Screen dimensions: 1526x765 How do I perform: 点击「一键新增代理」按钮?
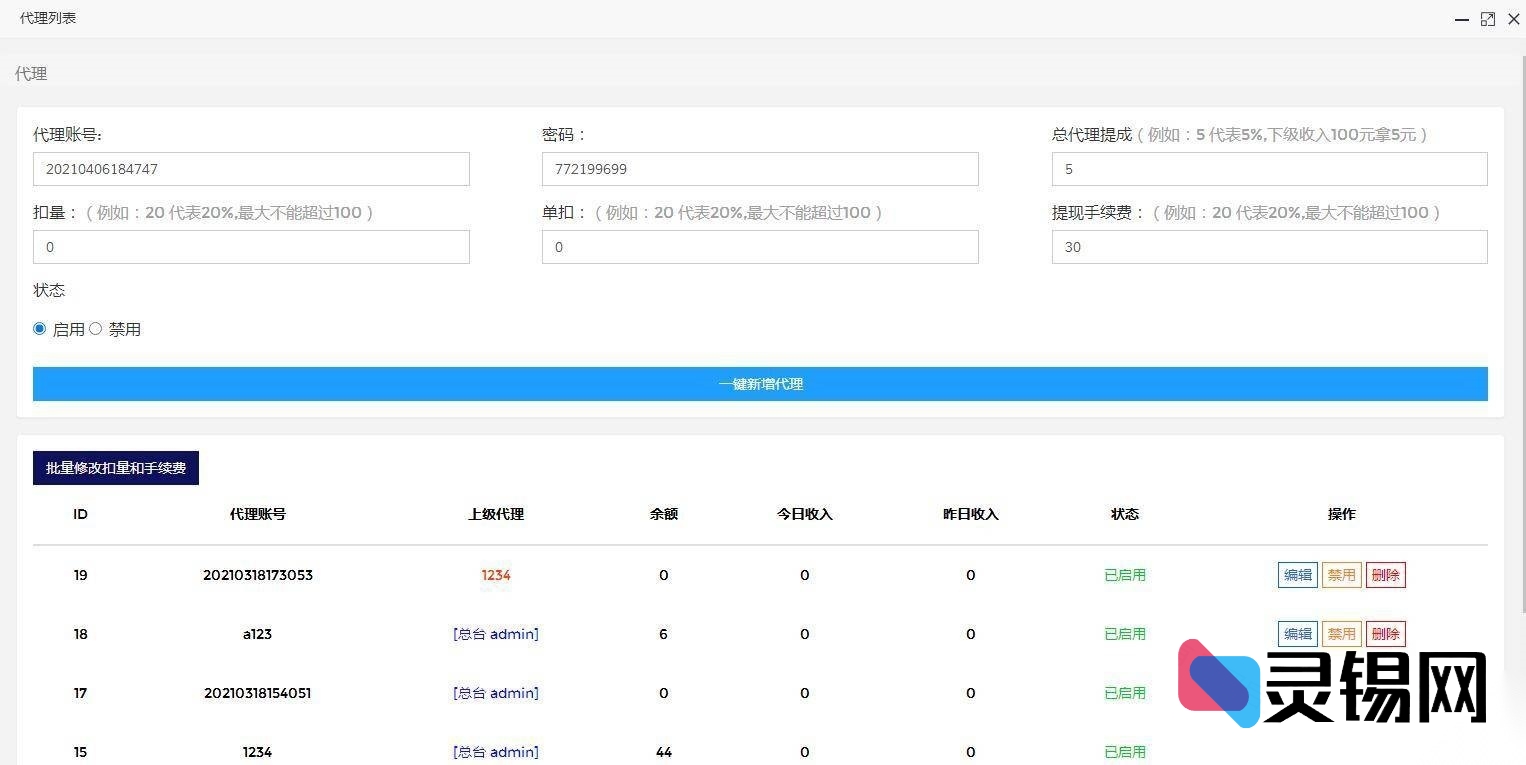[x=760, y=384]
